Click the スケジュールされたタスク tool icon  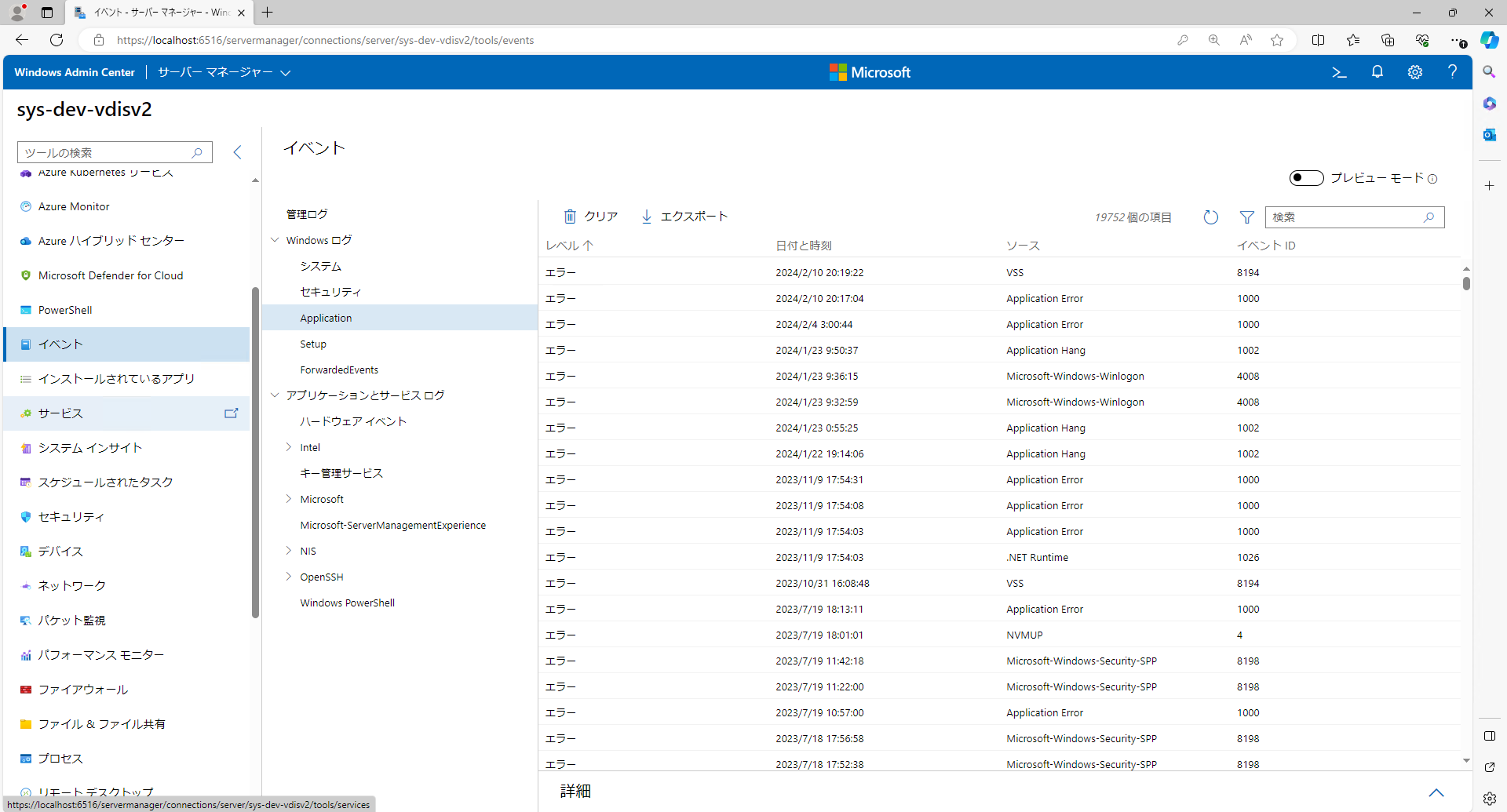[x=26, y=482]
